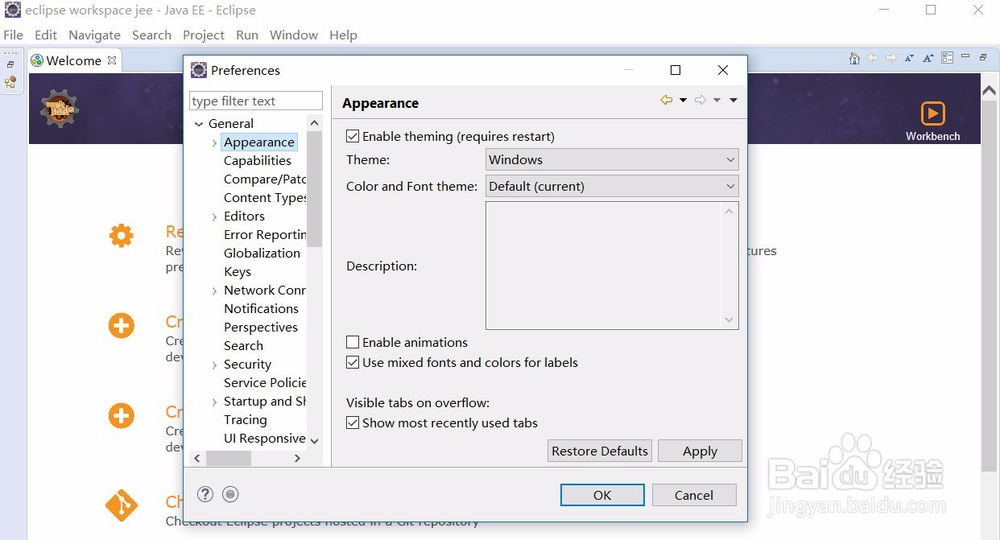
Task: Click the OK button
Action: tap(602, 495)
